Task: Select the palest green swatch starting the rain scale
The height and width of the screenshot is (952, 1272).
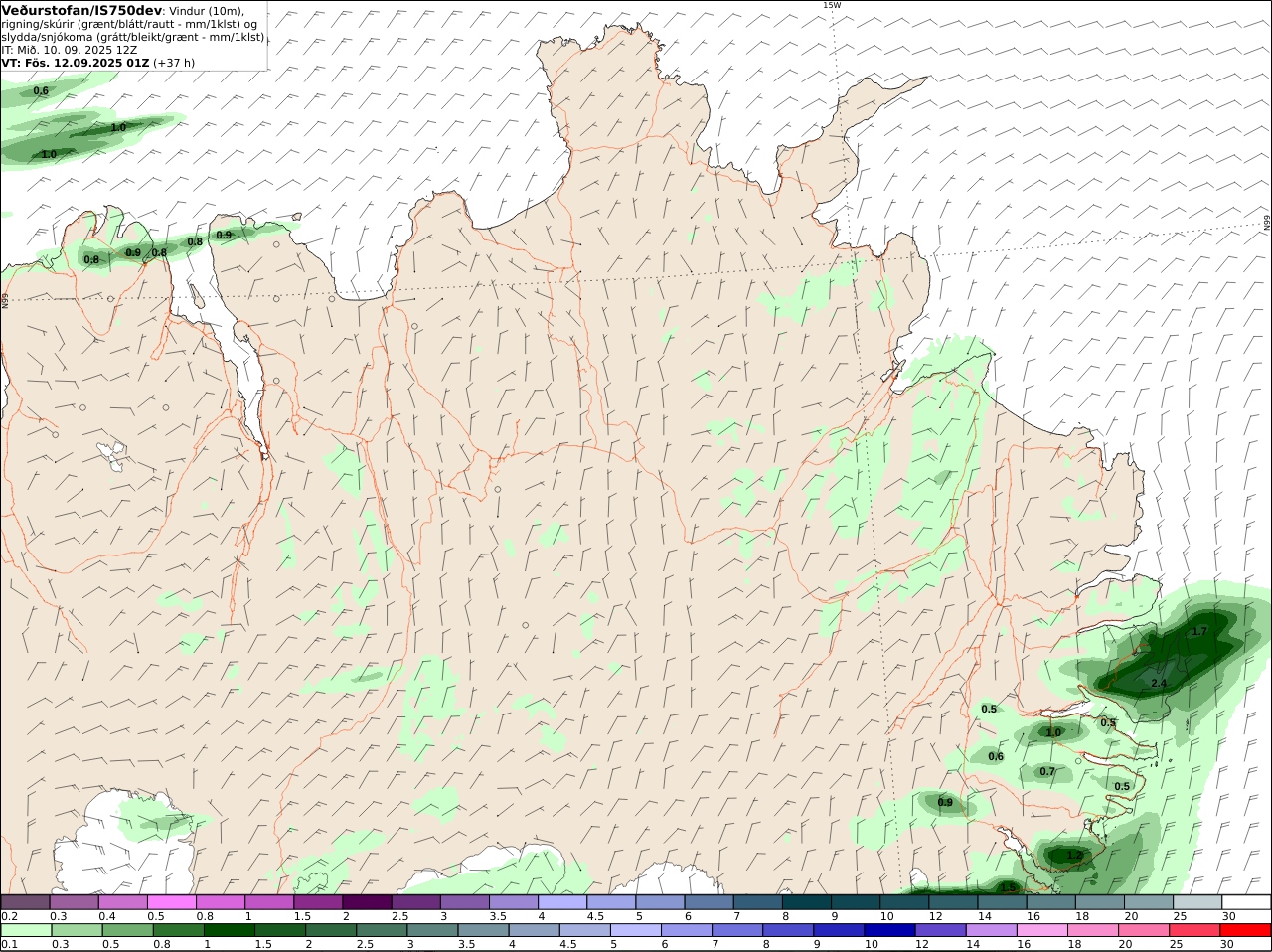Action: coord(25,931)
